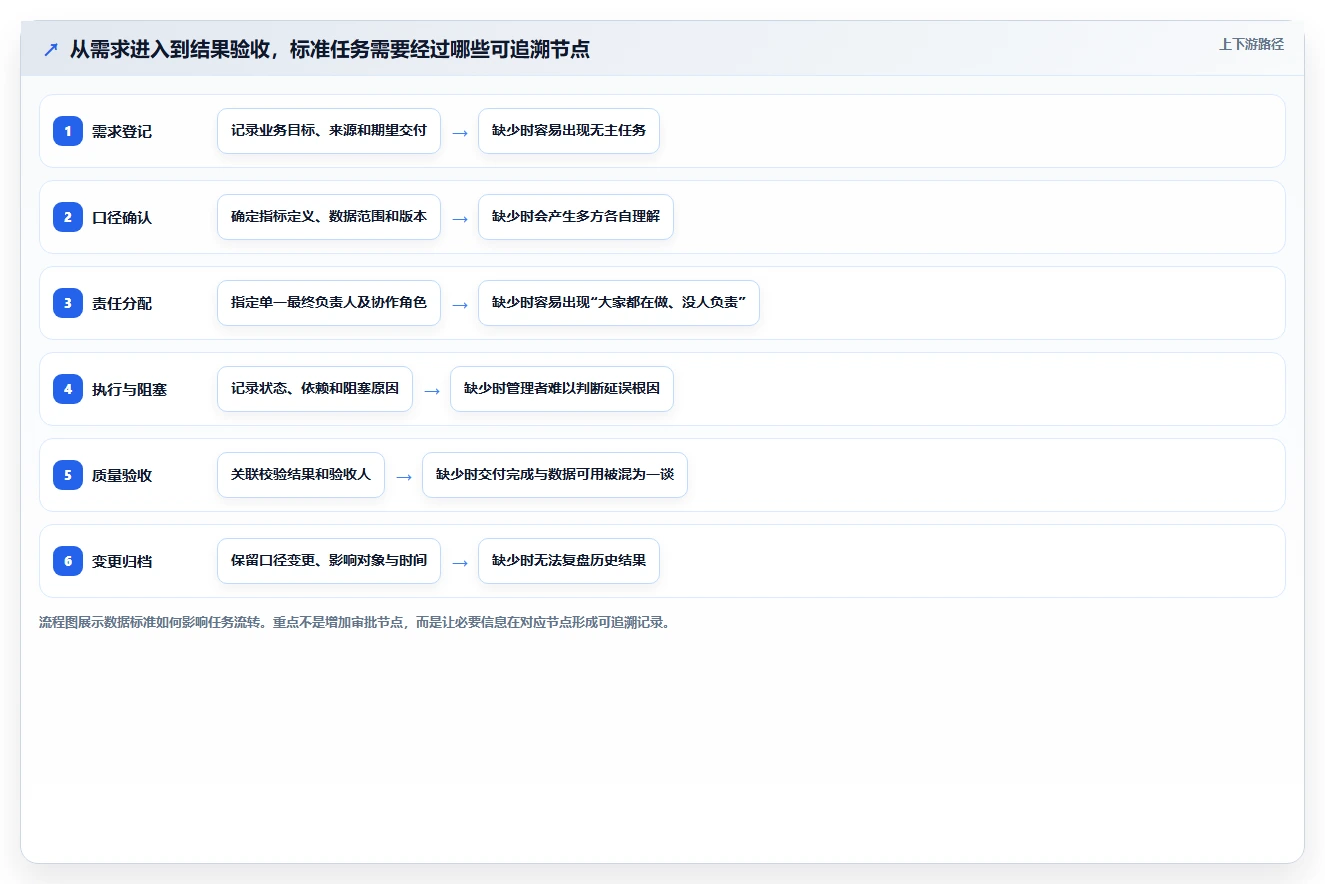The height and width of the screenshot is (884, 1325).
Task: Click the 口径确认 step label
Action: coord(122,218)
